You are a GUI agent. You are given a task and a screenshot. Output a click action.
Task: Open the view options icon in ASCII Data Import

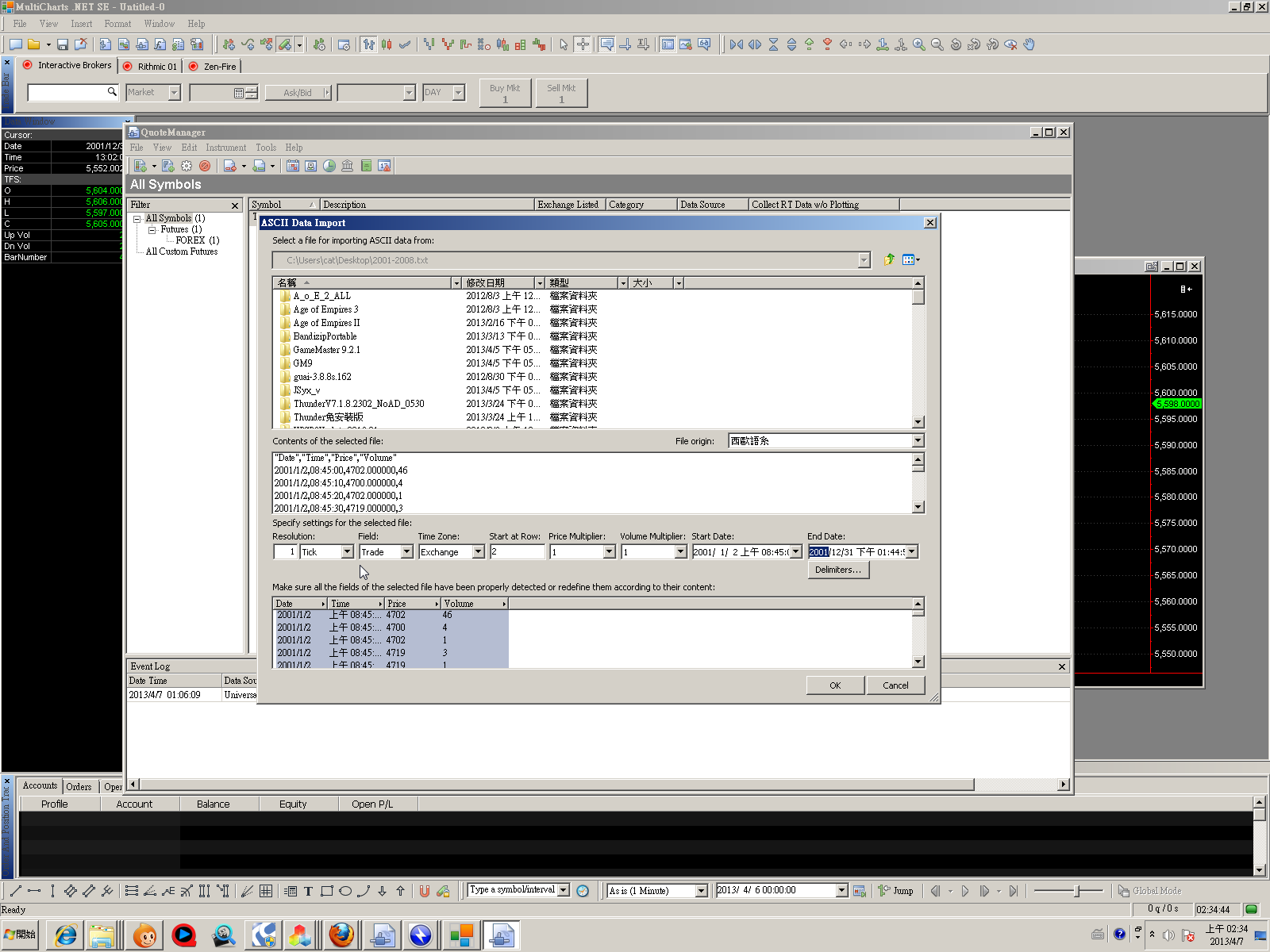point(910,259)
